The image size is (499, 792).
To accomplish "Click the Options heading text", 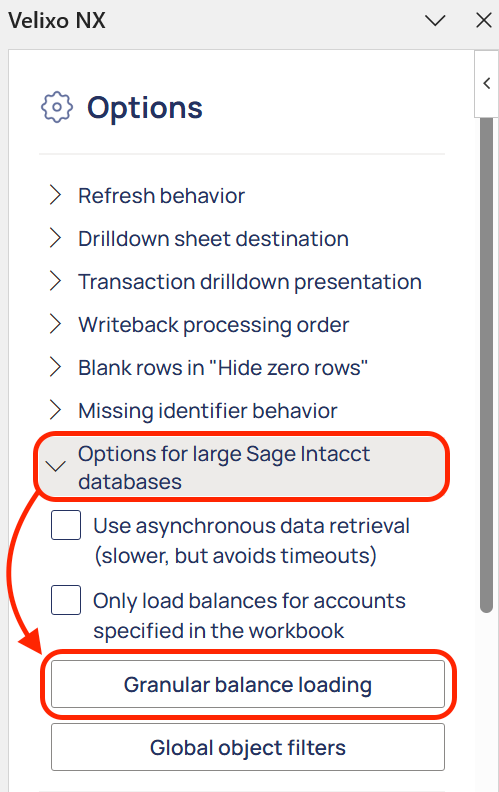I will [145, 108].
